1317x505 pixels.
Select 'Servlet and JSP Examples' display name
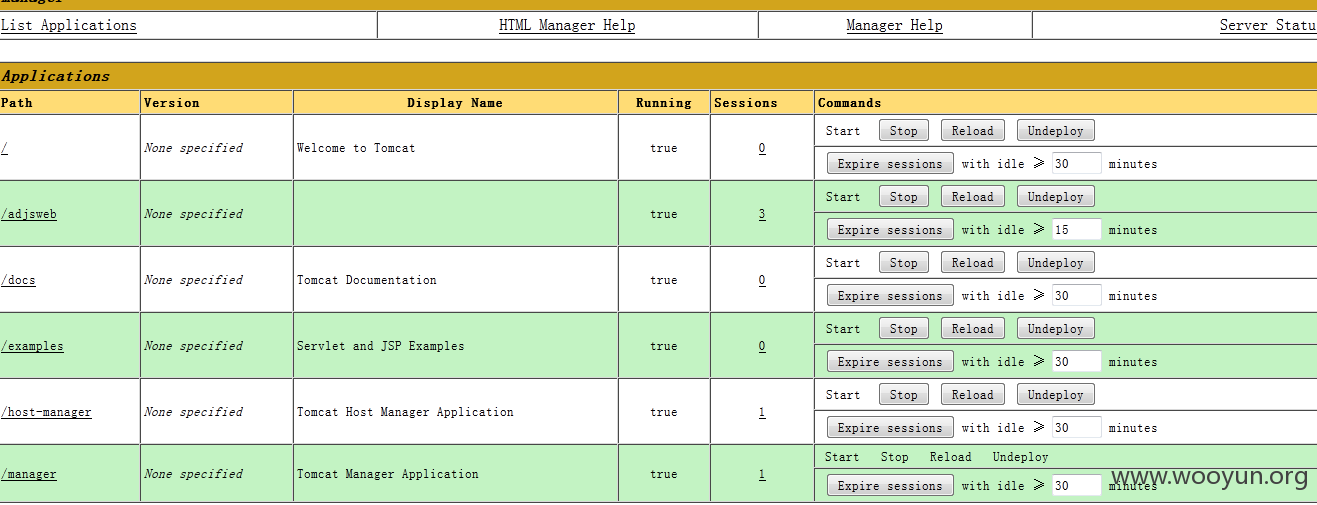[x=381, y=346]
